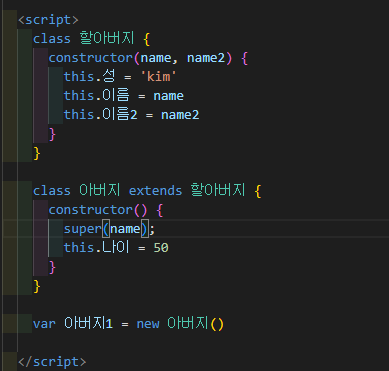Screen dimensions: 389x371
Task: Click the new keyword
Action: point(148,324)
